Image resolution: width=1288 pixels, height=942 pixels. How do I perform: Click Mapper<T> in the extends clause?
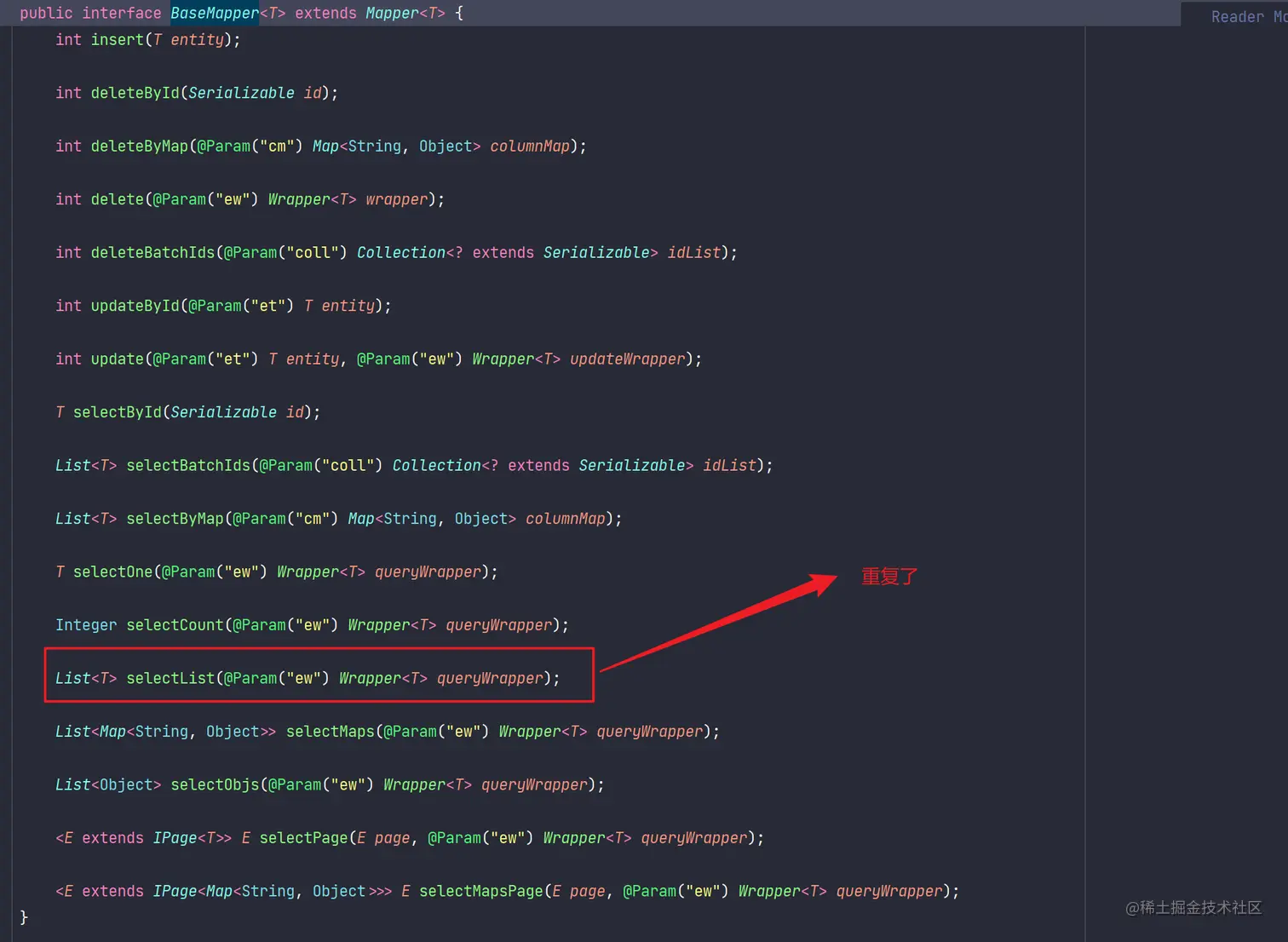click(405, 14)
